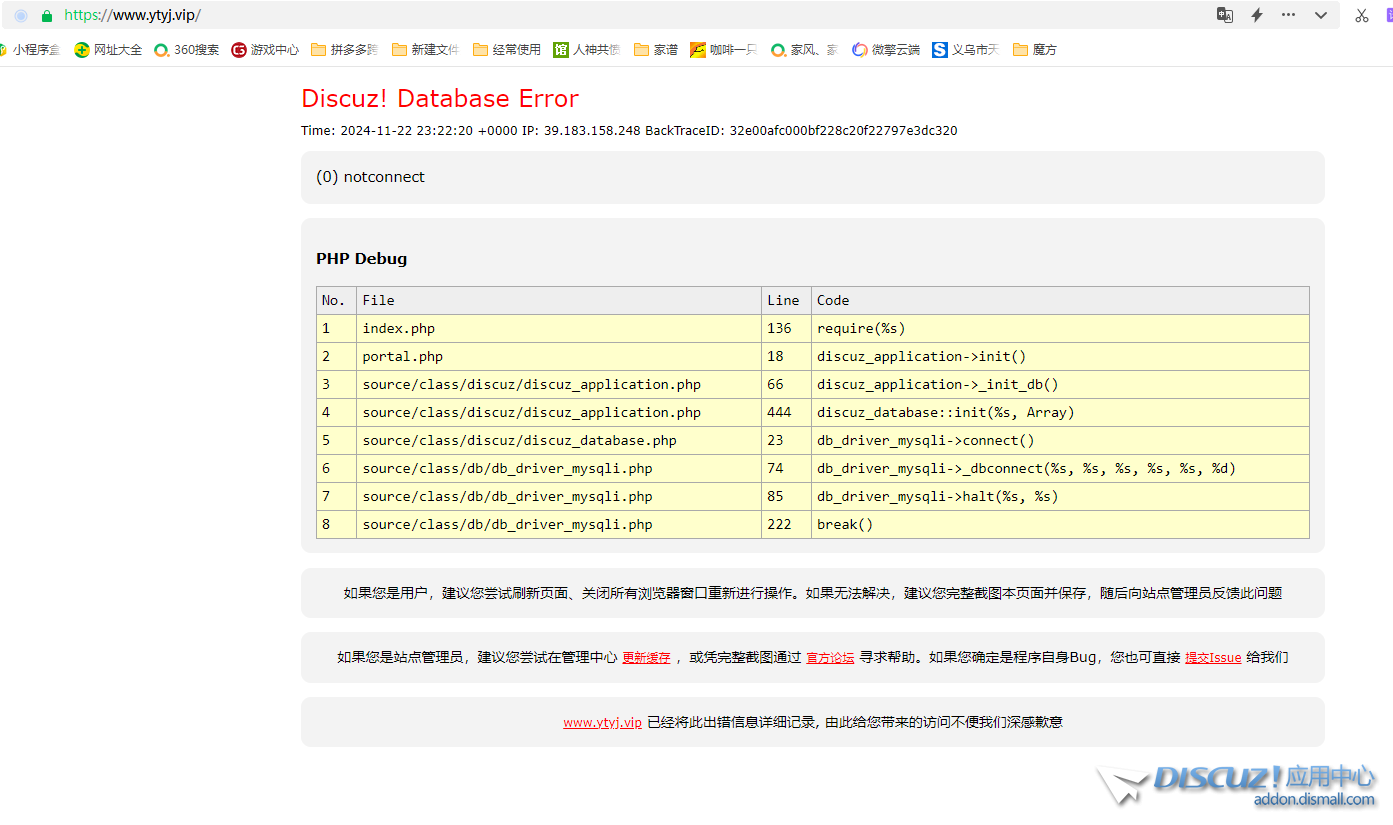Click the 官方论坛 link
This screenshot has height=825, width=1393.
830,658
